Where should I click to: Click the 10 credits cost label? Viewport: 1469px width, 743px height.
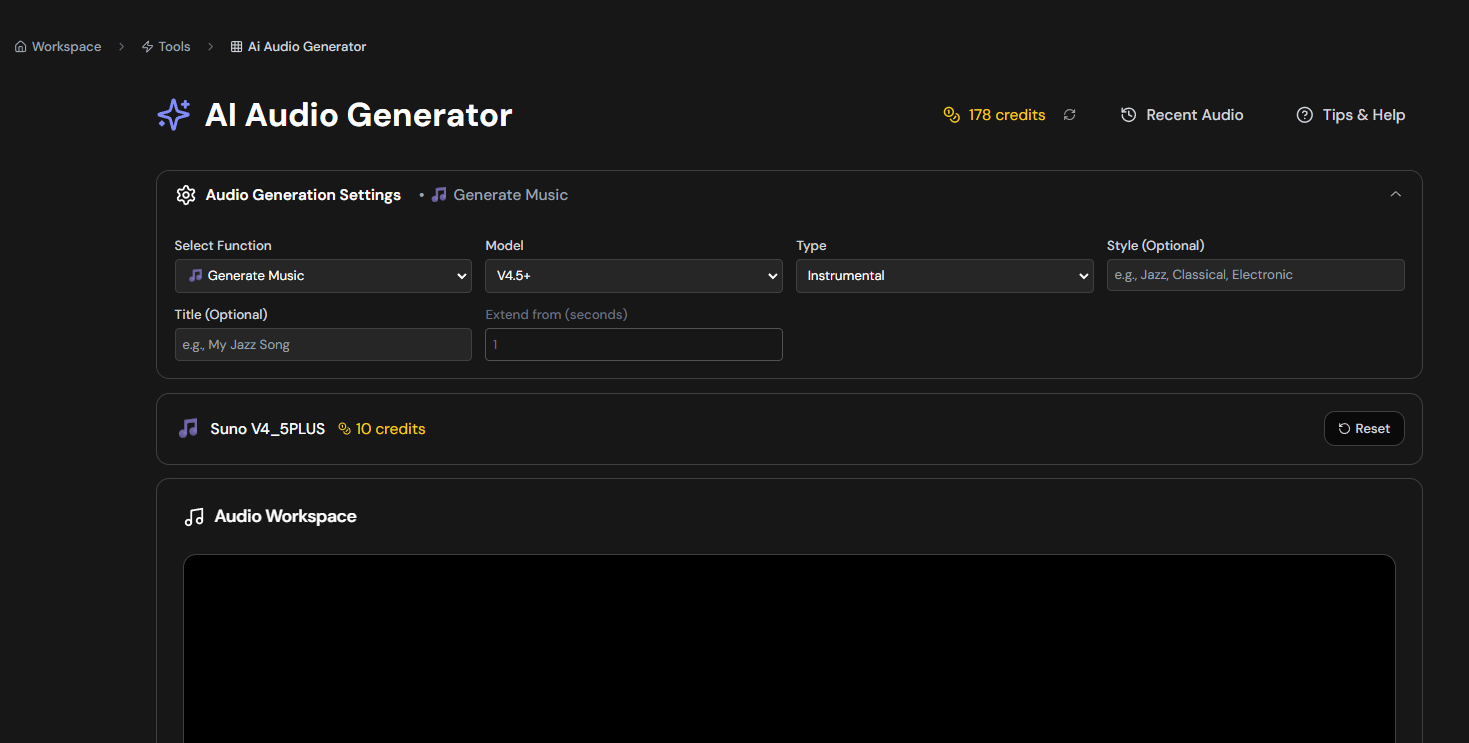391,429
